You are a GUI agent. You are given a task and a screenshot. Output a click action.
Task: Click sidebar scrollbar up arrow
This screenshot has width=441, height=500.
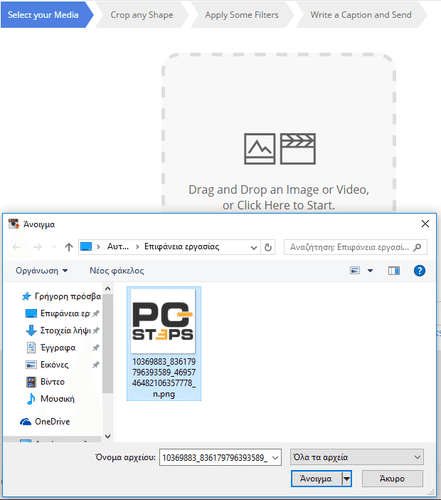click(108, 289)
